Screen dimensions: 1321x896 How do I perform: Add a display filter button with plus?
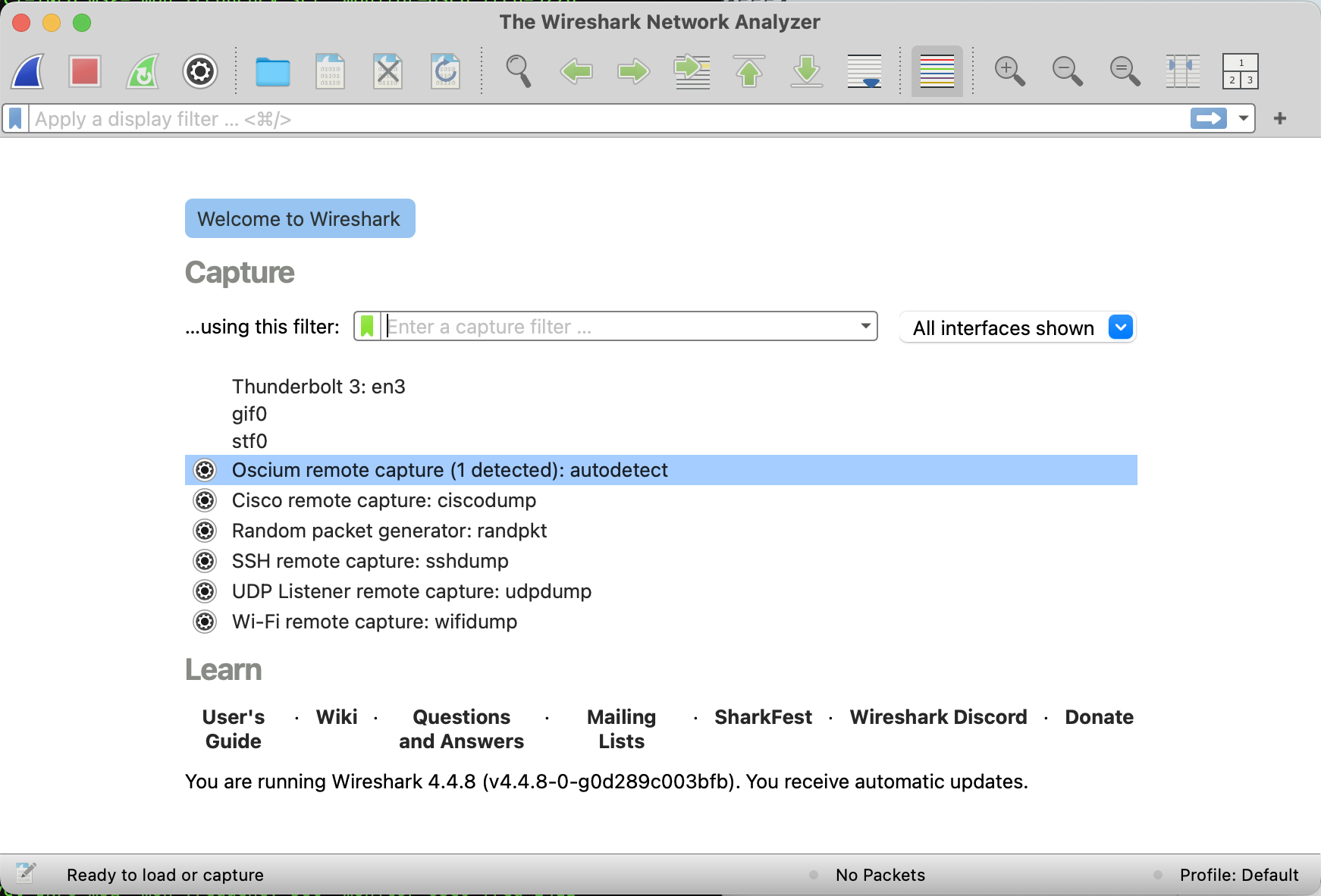(x=1280, y=118)
